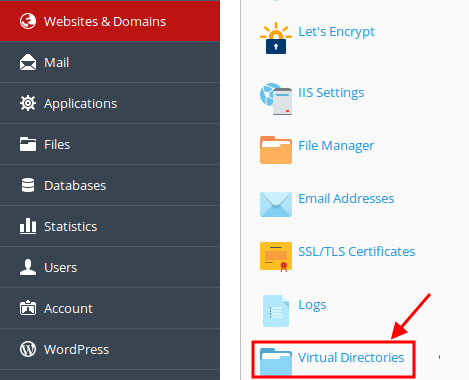Viewport: 469px width, 380px height.
Task: Click the orange File Manager folder icon
Action: tap(276, 150)
